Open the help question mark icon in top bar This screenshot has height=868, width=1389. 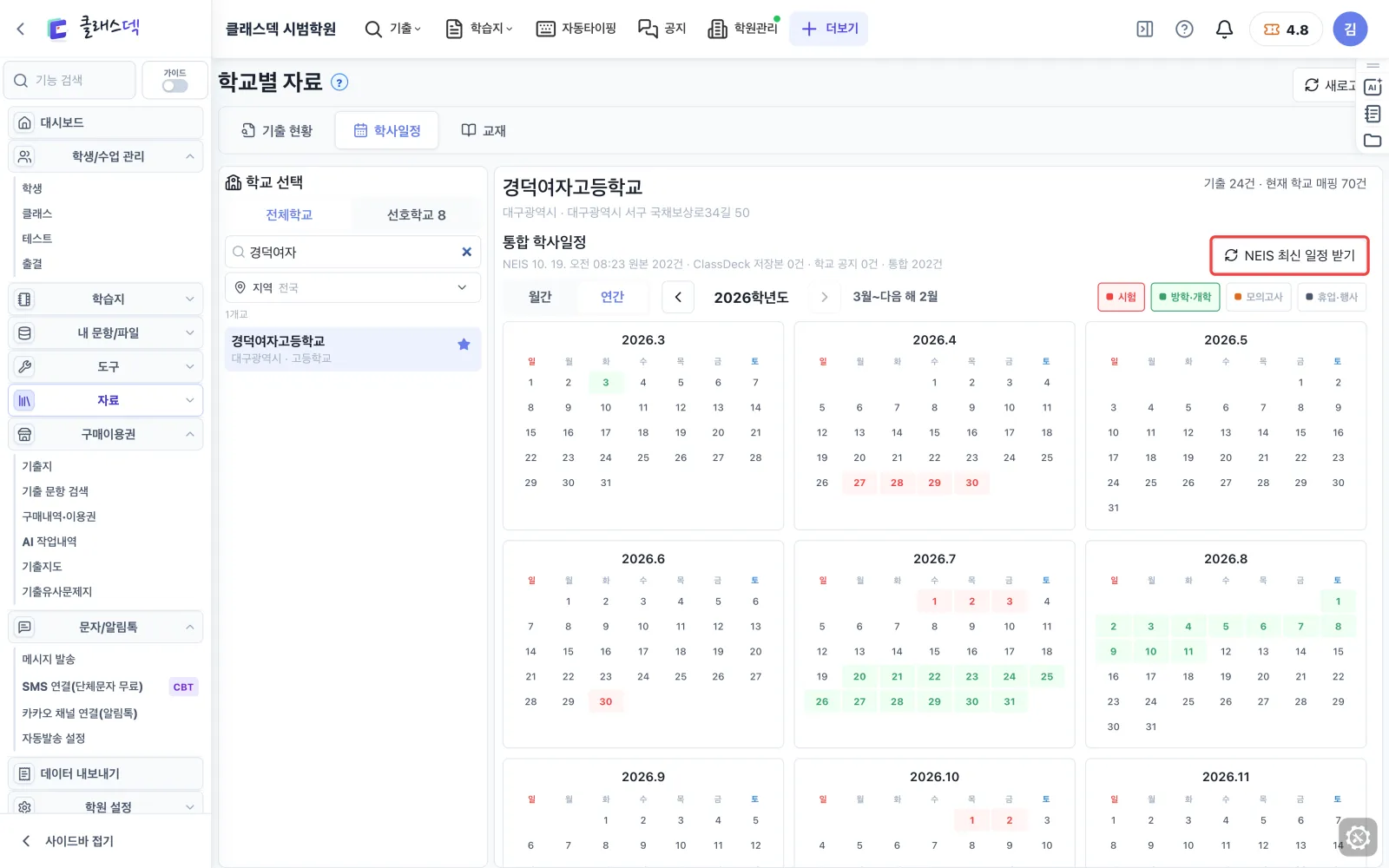(x=1184, y=30)
